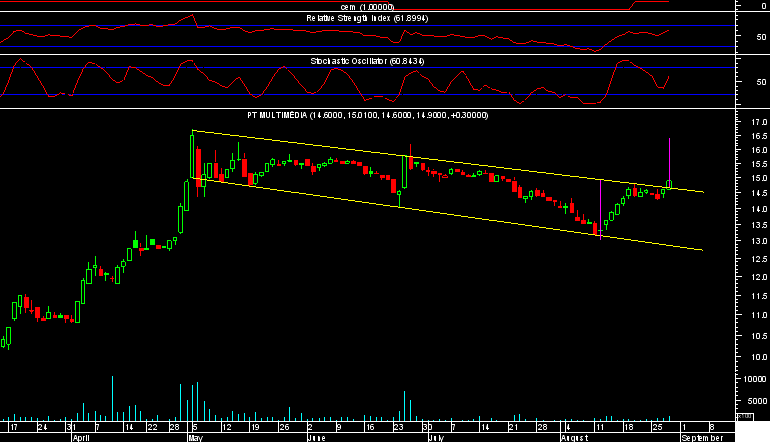Click the July month label
This screenshot has height=442, width=770.
point(436,438)
